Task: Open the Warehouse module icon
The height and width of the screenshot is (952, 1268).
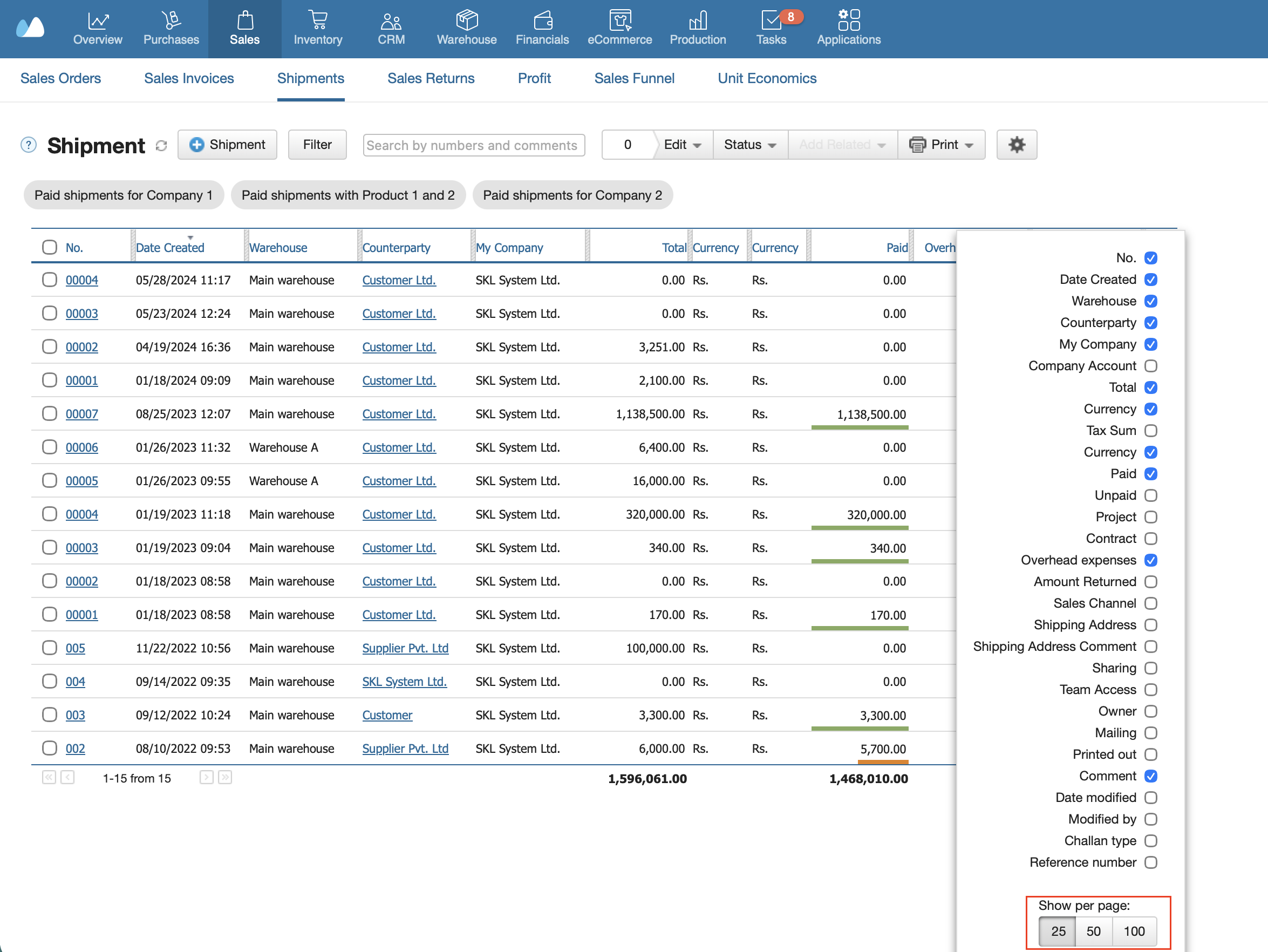Action: 467,21
